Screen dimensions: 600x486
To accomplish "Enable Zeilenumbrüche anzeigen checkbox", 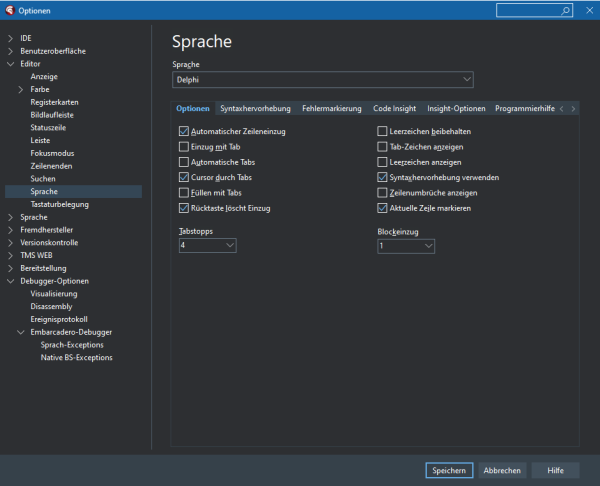I will (x=382, y=192).
